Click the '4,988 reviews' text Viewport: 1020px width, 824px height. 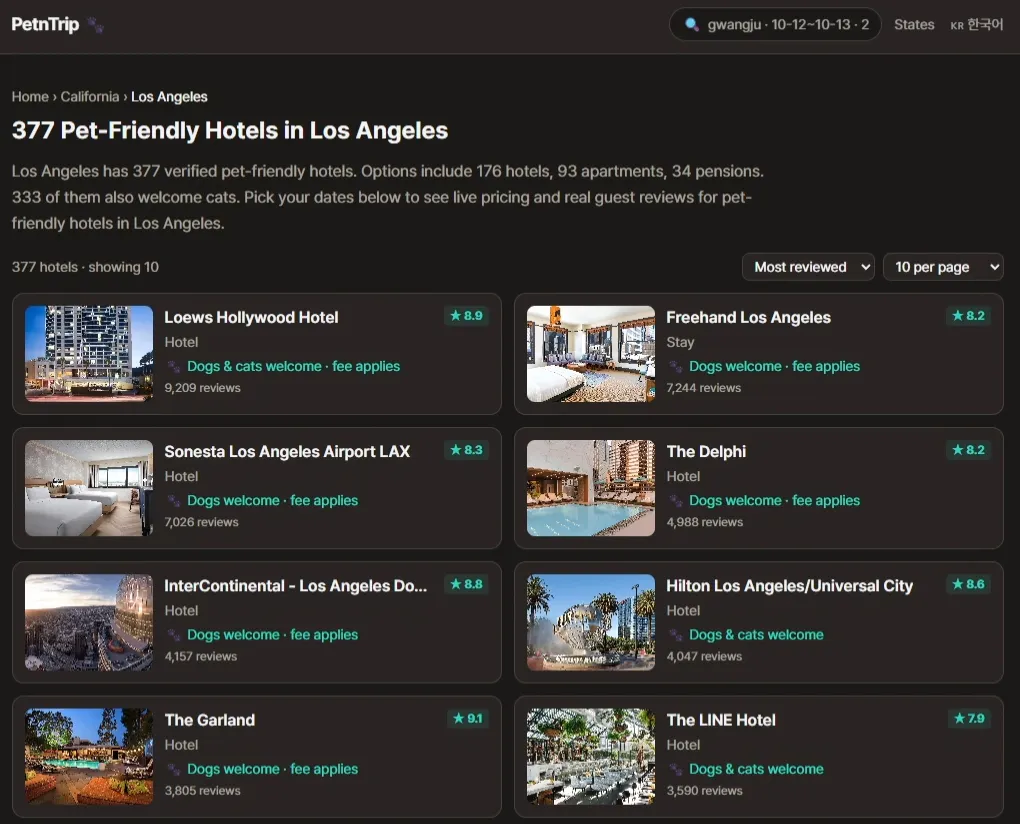[705, 522]
